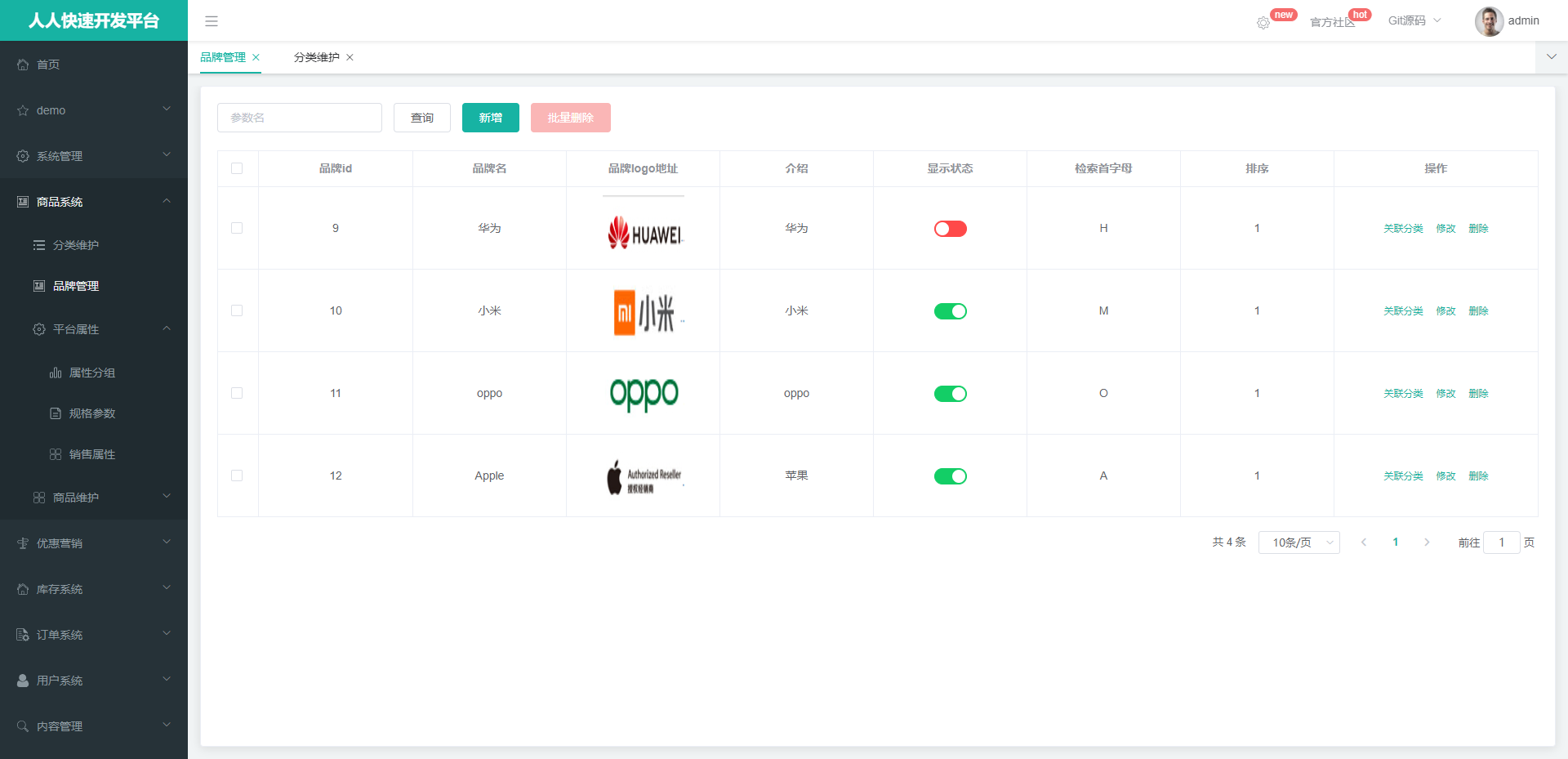This screenshot has width=1568, height=759.
Task: Open the Git源码 dropdown
Action: pos(1414,21)
